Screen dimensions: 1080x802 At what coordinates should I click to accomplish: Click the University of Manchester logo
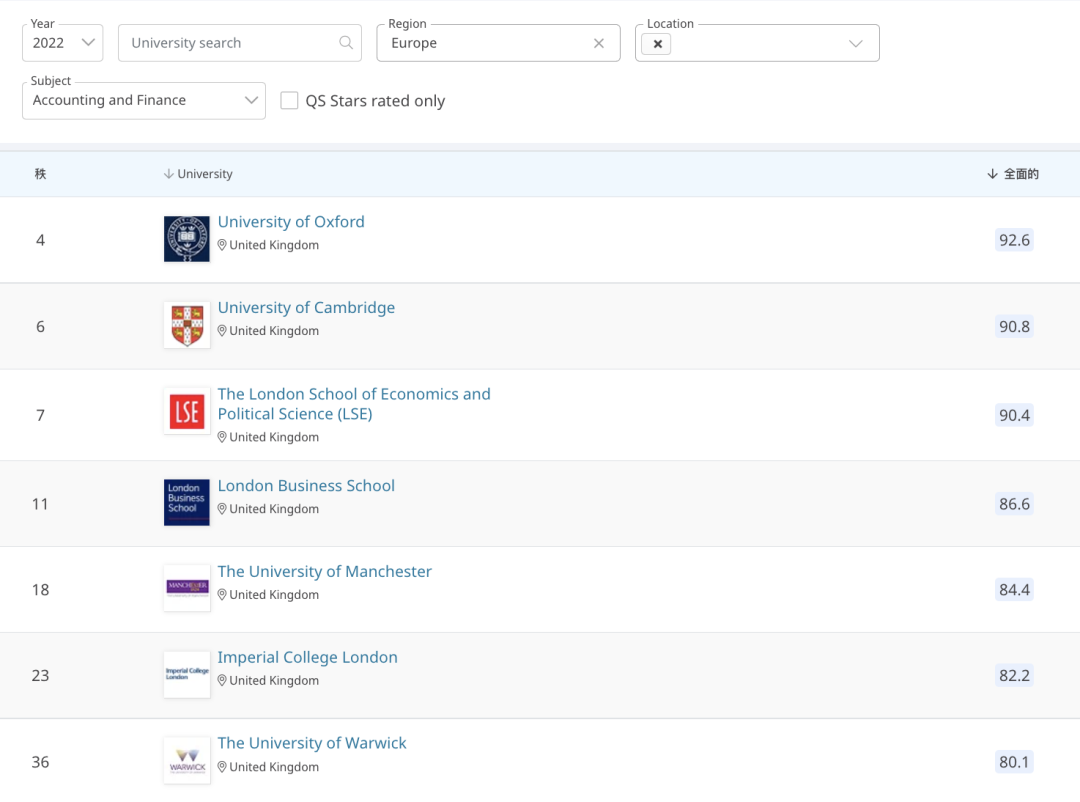[x=187, y=588]
